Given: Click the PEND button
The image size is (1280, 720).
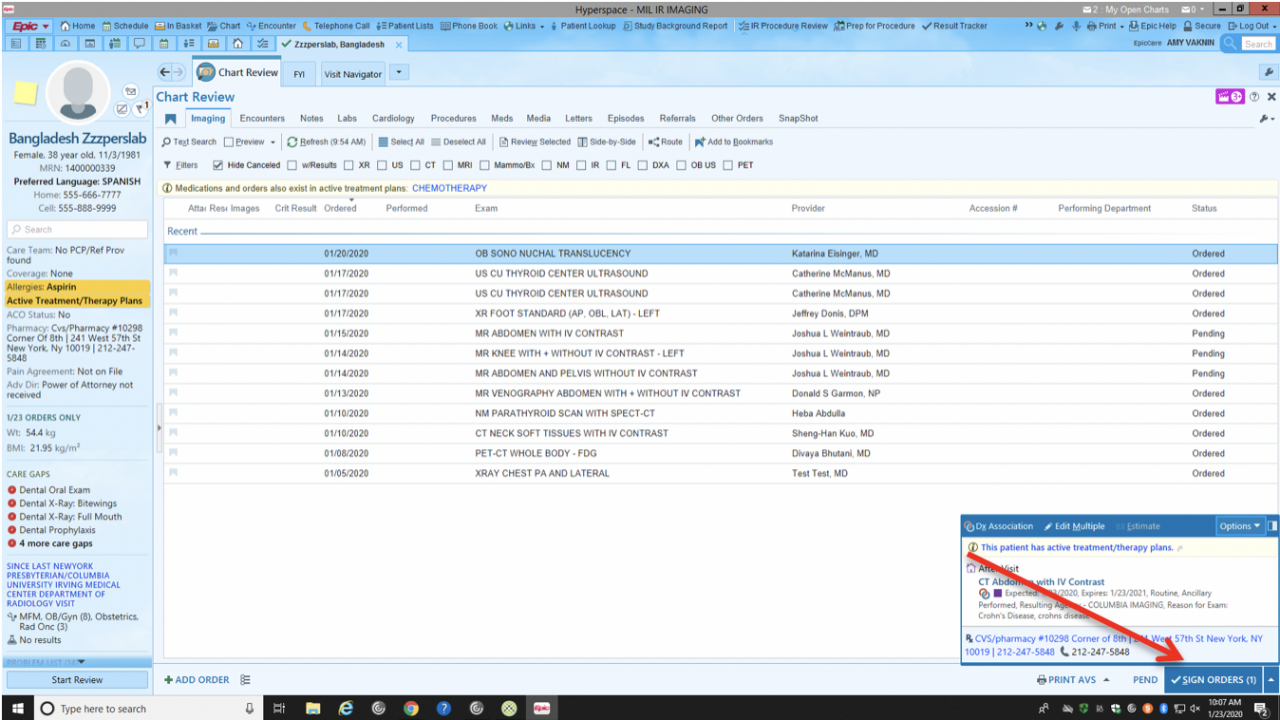Looking at the screenshot, I should (x=1145, y=680).
